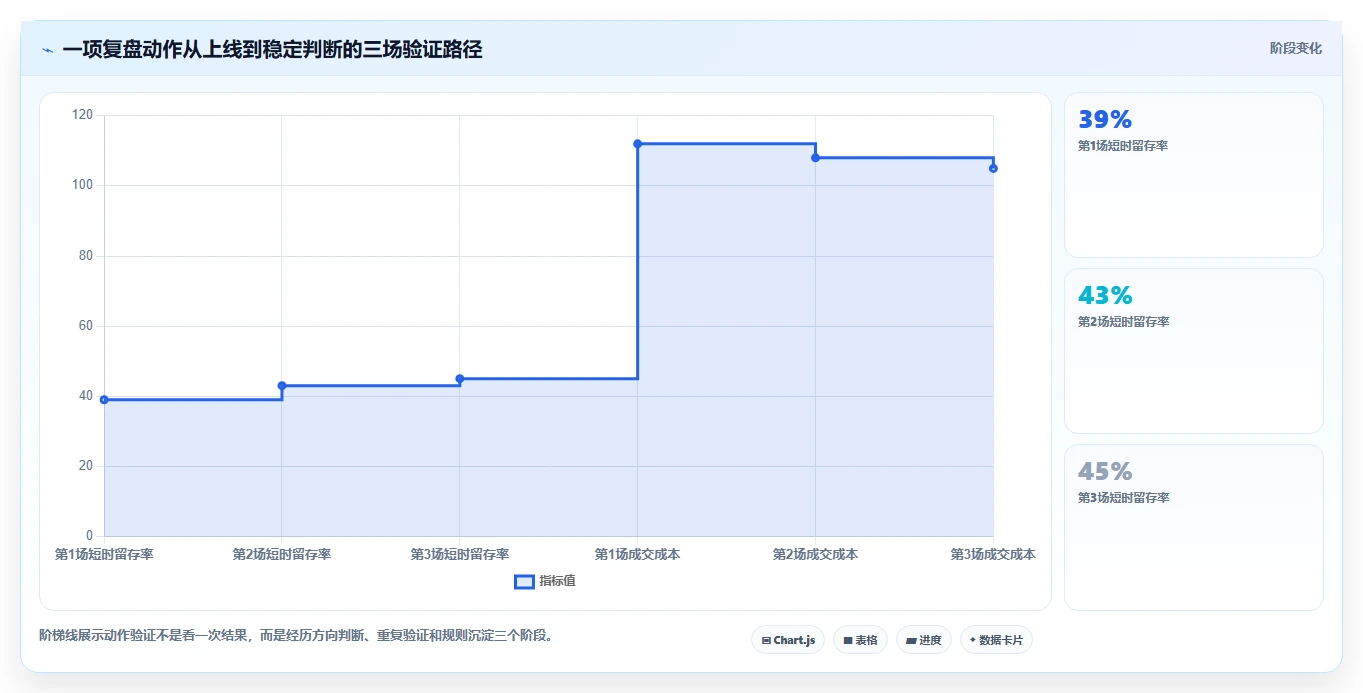
Task: Click the y-axis value 60
Action: click(x=87, y=326)
